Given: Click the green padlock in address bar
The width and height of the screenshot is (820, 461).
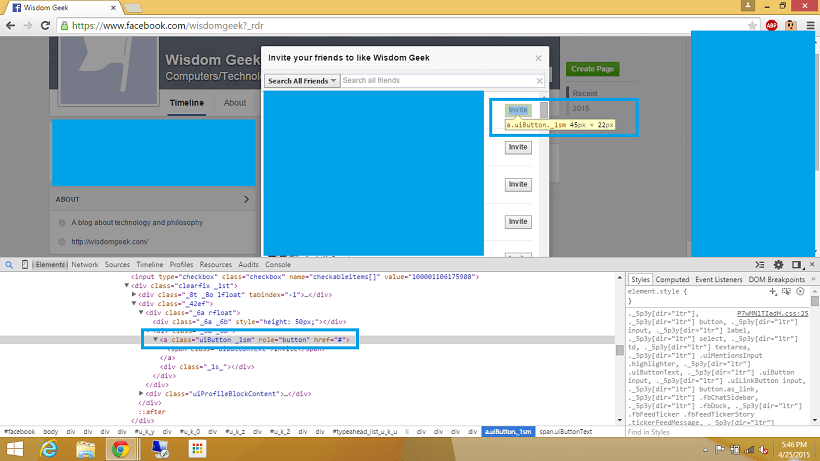Looking at the screenshot, I should tap(64, 26).
